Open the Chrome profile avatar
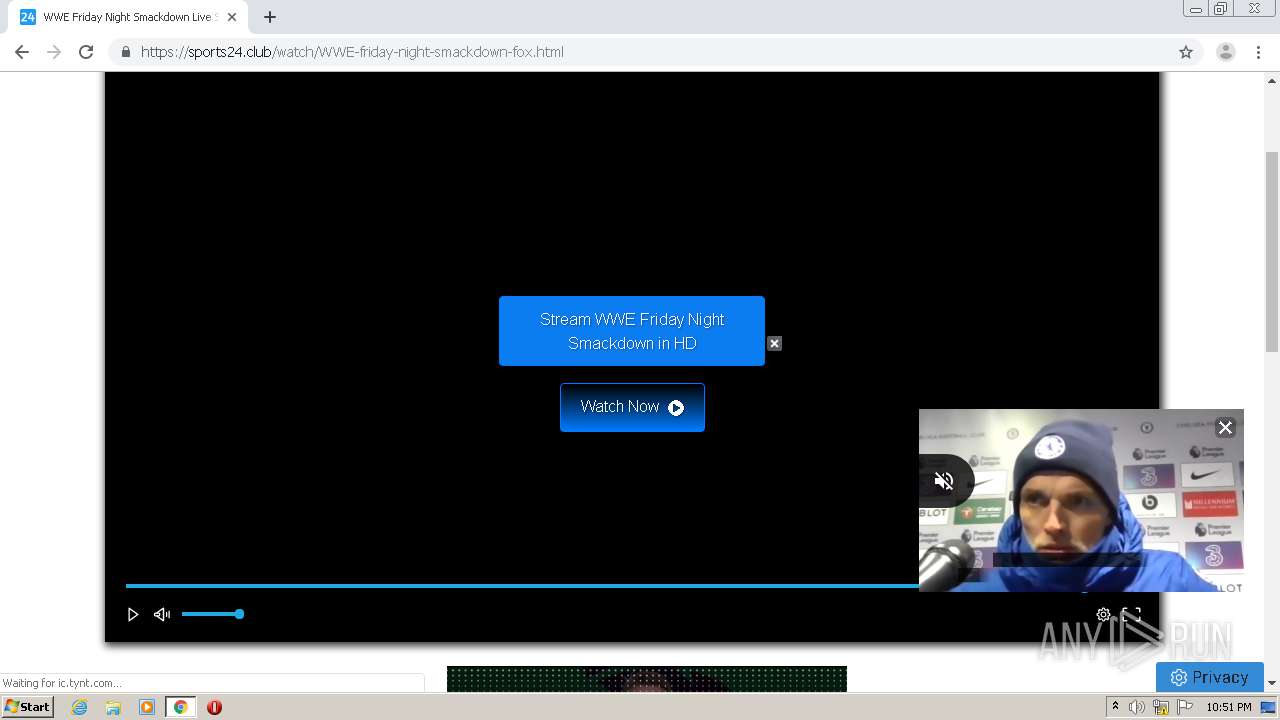1280x720 pixels. (x=1225, y=52)
